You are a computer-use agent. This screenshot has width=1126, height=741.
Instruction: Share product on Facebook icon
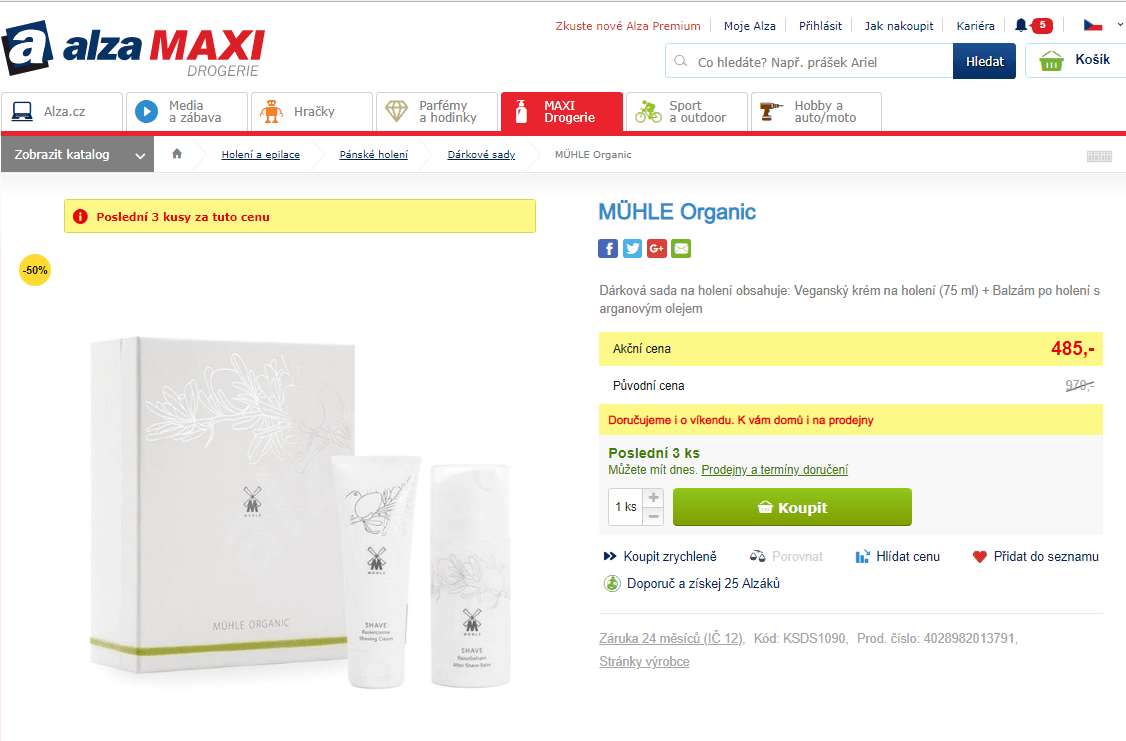pyautogui.click(x=608, y=248)
